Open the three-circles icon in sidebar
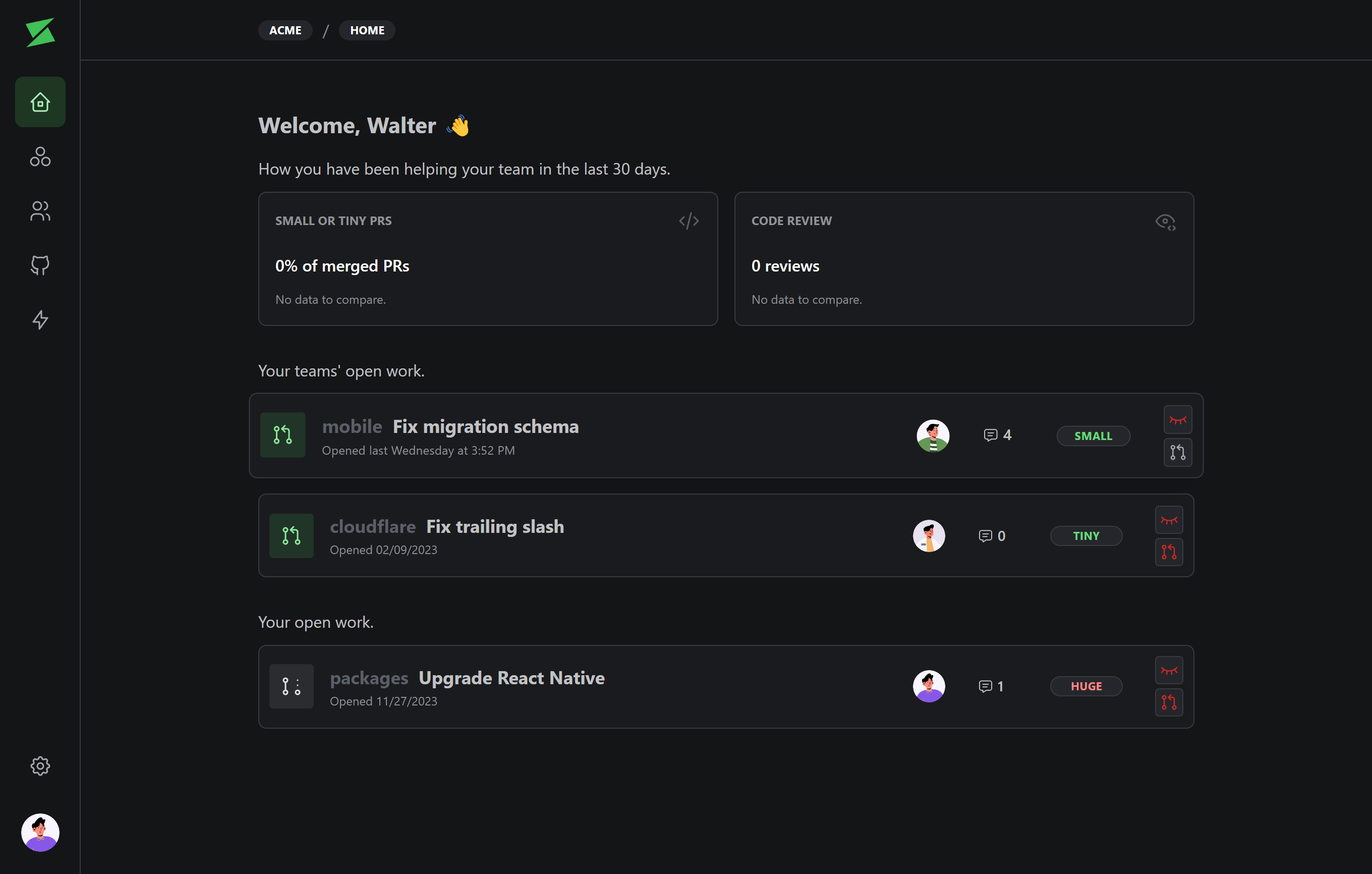Screen dimensions: 1372x874 pyautogui.click(x=40, y=156)
